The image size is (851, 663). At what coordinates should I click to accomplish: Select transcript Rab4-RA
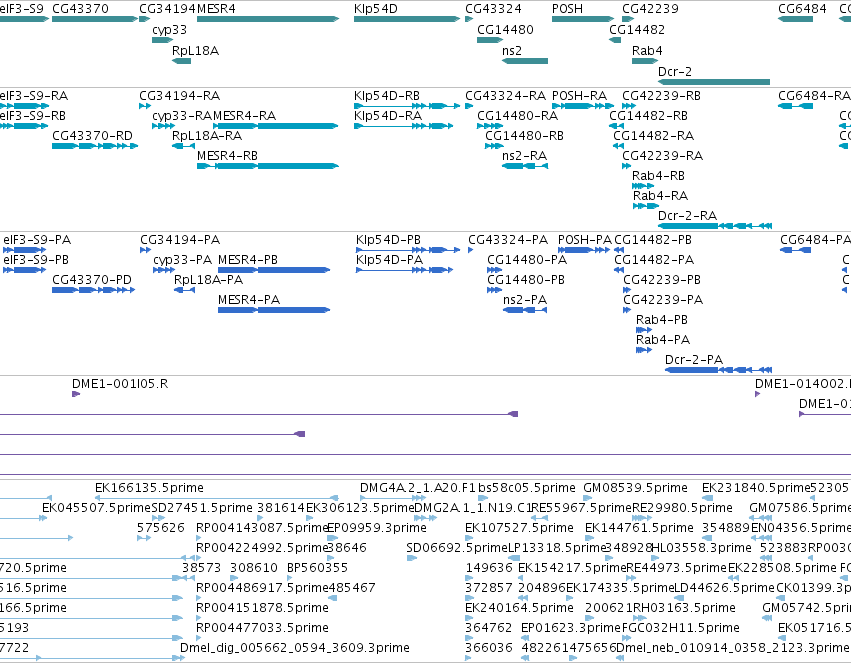click(646, 206)
